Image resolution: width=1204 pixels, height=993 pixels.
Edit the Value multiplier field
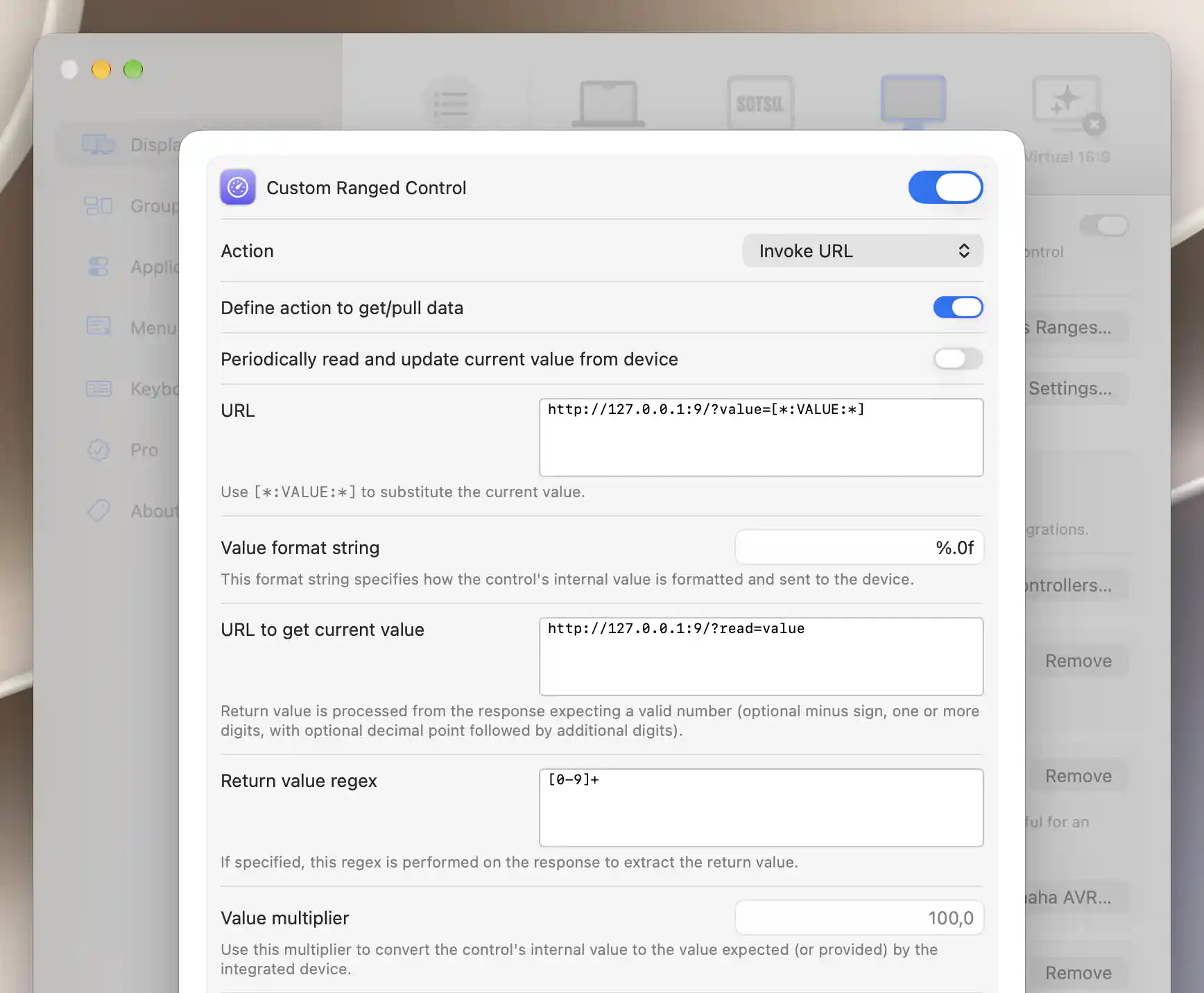[859, 918]
